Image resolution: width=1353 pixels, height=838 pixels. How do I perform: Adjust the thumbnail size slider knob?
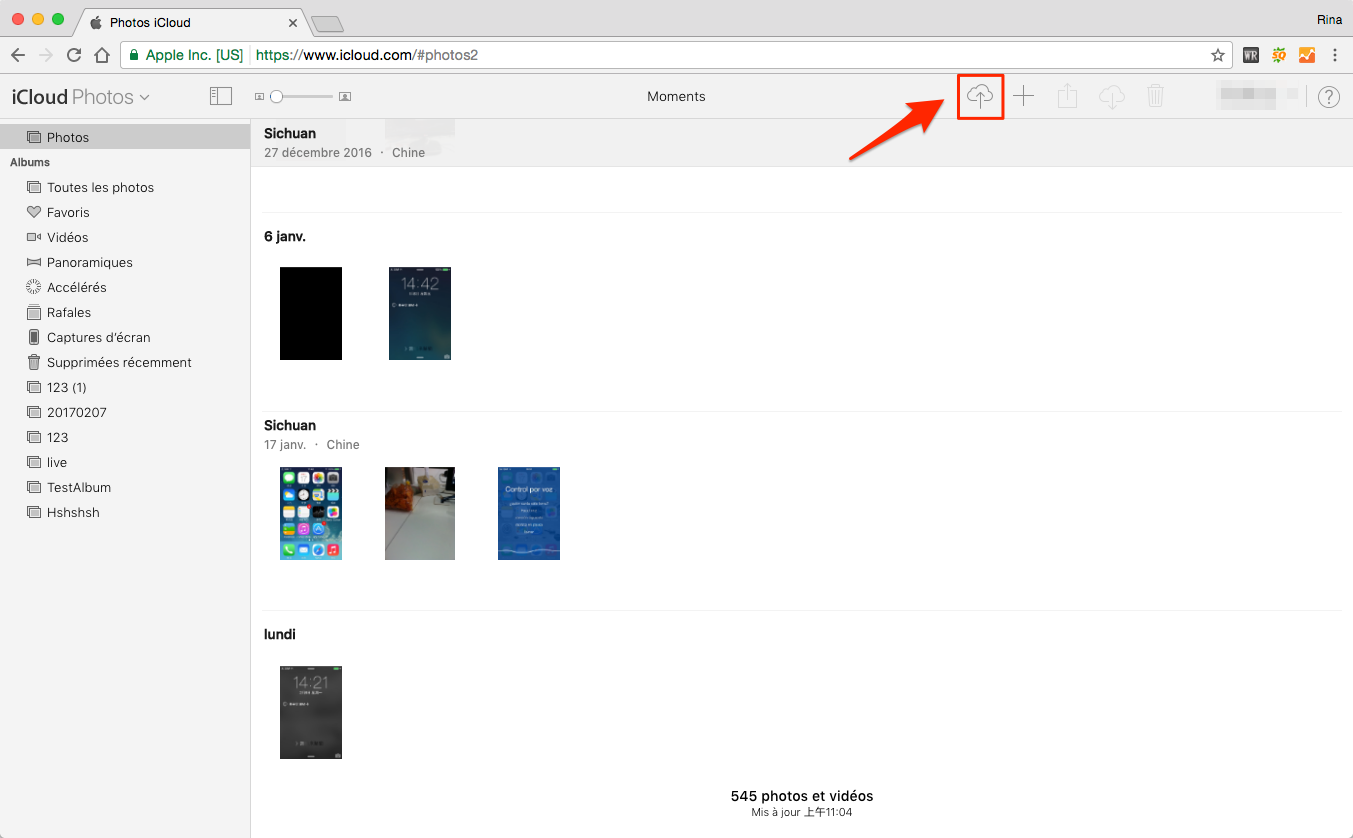coord(277,96)
